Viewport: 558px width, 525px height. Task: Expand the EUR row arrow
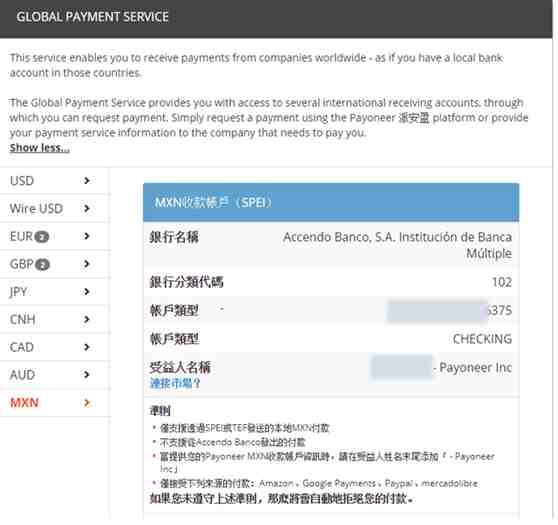pos(86,236)
